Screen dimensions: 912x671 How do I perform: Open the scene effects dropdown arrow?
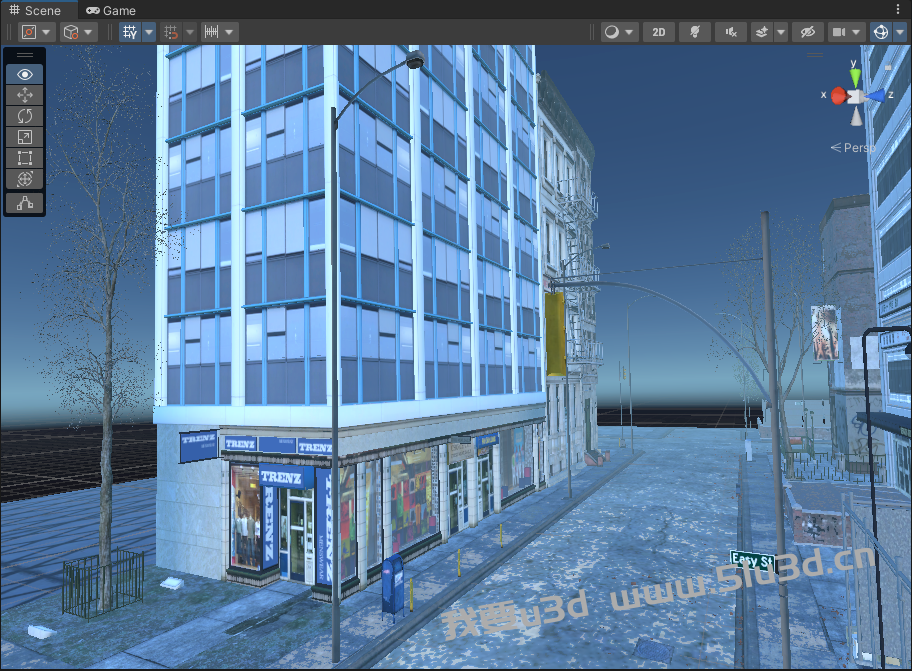point(781,32)
